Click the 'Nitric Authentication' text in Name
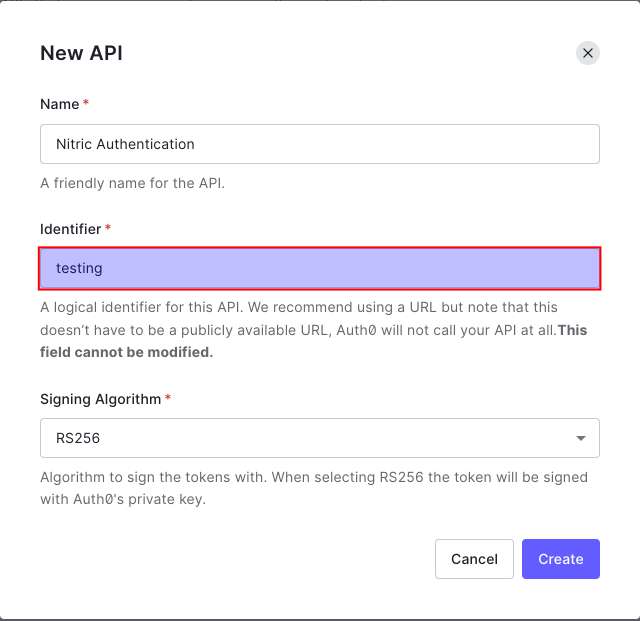 pos(125,144)
